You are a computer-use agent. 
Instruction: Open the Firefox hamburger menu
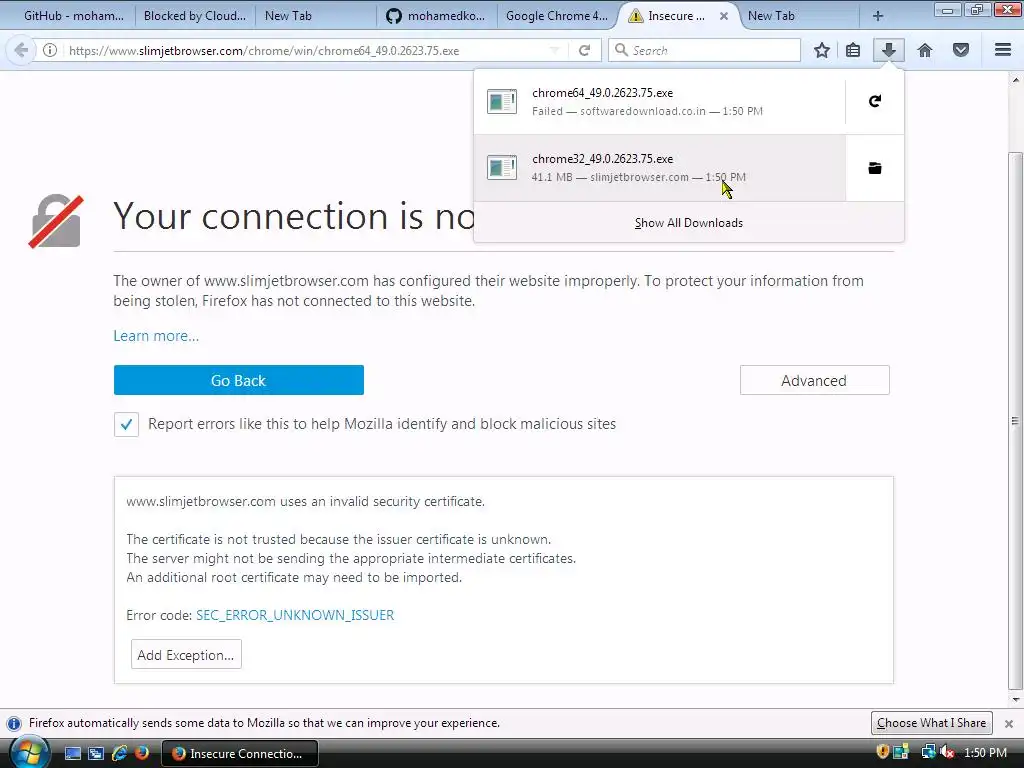pyautogui.click(x=1003, y=50)
